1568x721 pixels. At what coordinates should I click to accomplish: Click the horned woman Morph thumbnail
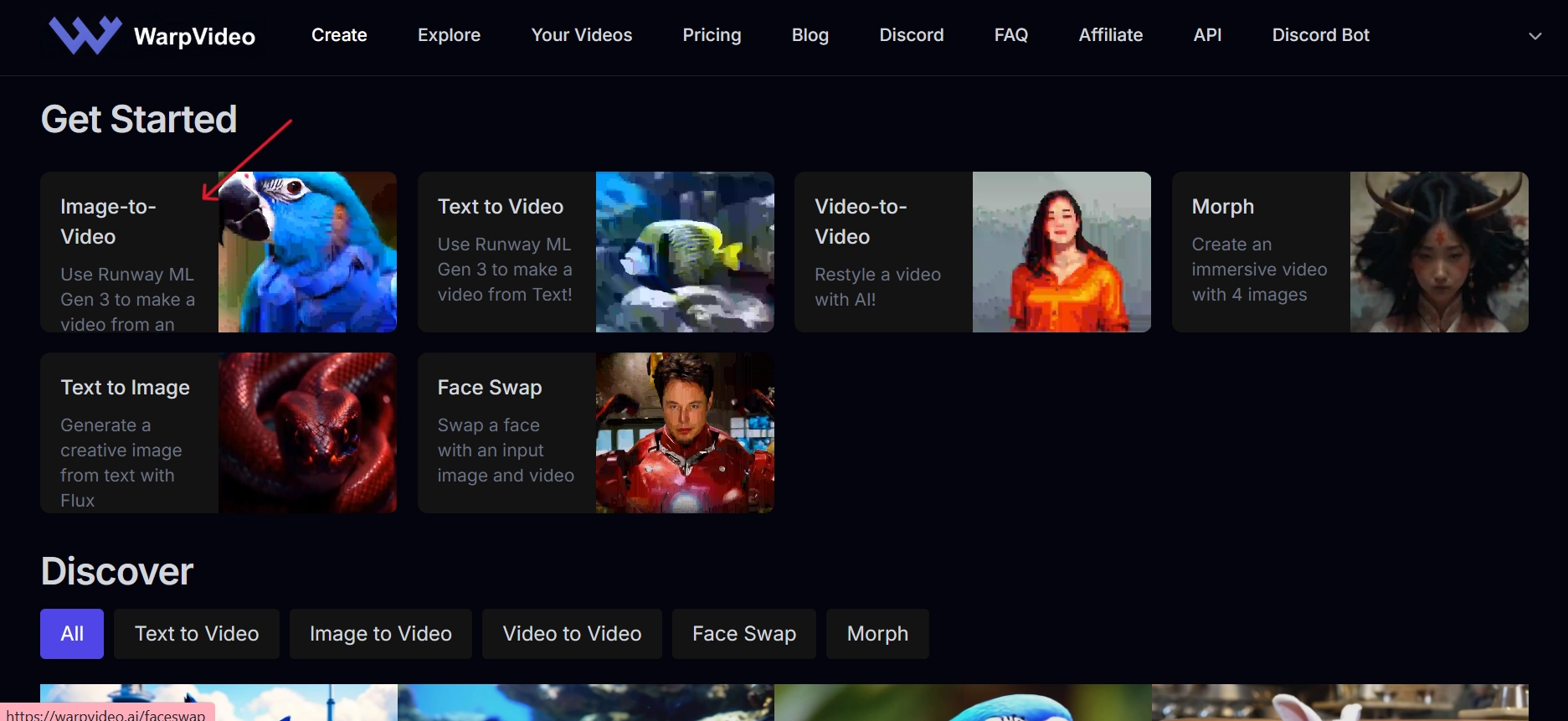pos(1439,252)
